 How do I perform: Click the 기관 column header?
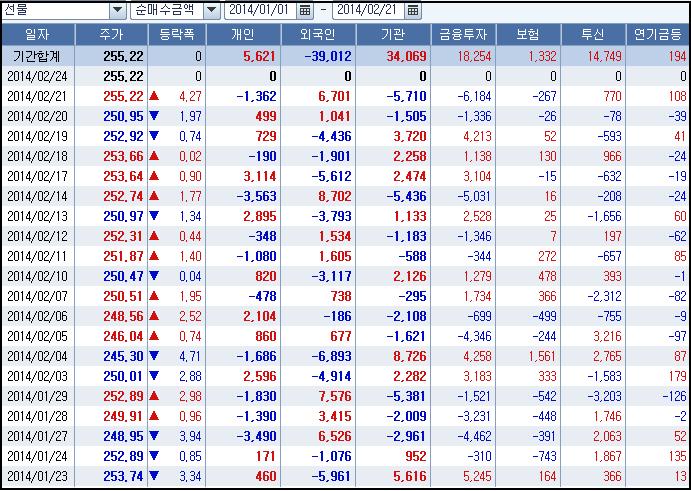pyautogui.click(x=393, y=34)
